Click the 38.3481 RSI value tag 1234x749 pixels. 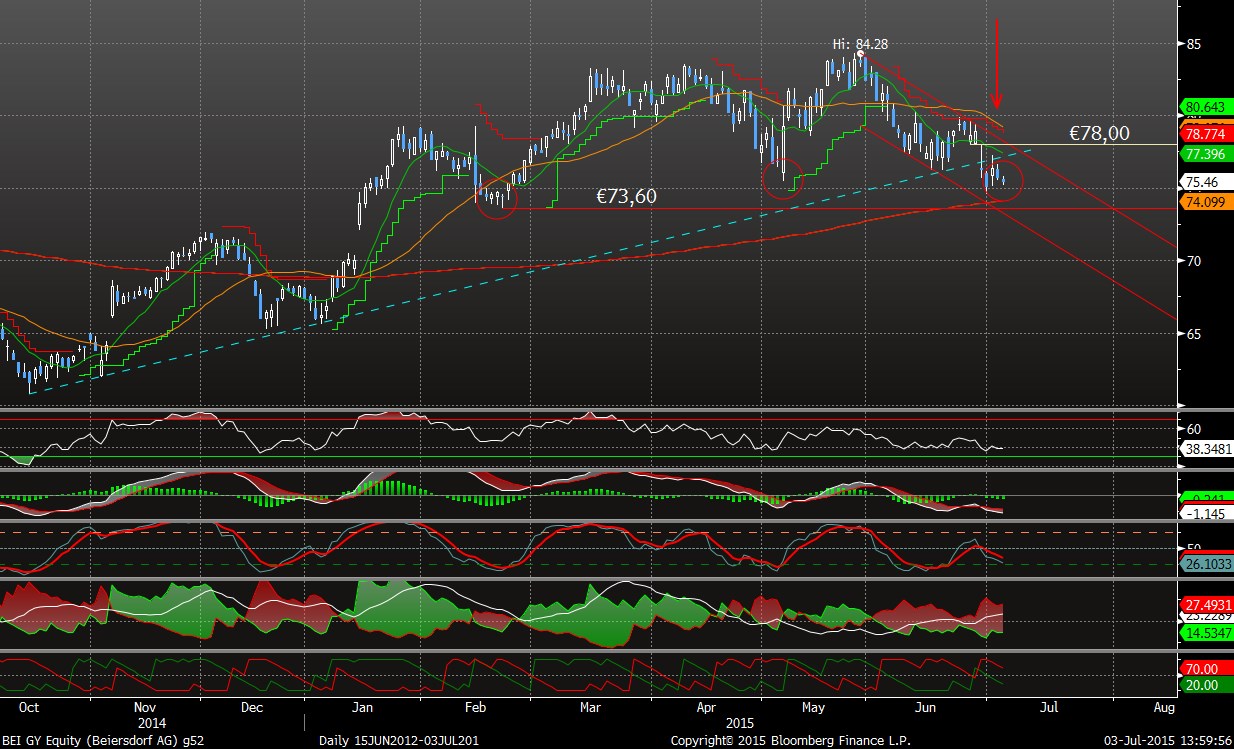coord(1207,450)
